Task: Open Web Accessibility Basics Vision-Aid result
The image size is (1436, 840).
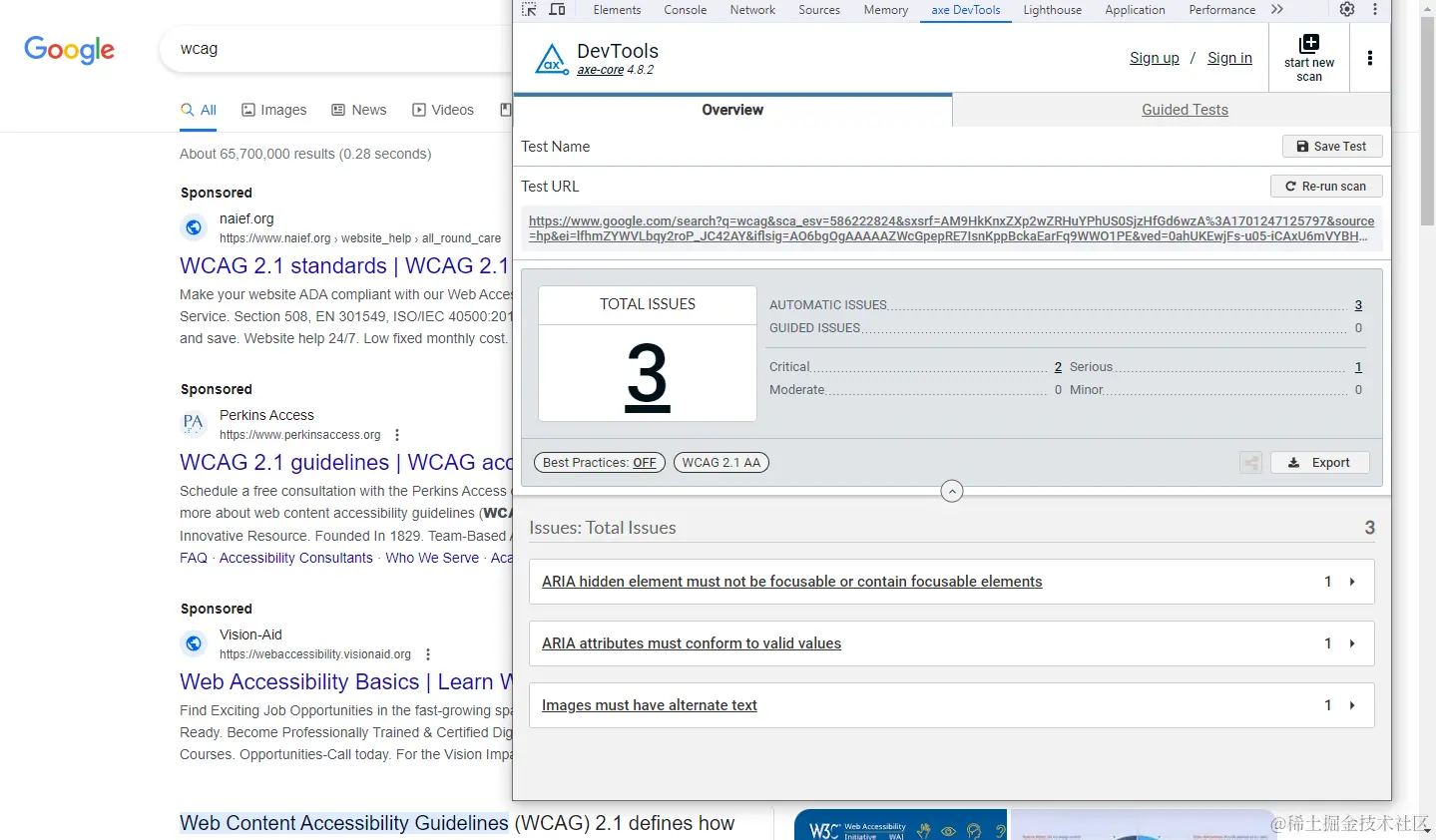Action: 346,682
